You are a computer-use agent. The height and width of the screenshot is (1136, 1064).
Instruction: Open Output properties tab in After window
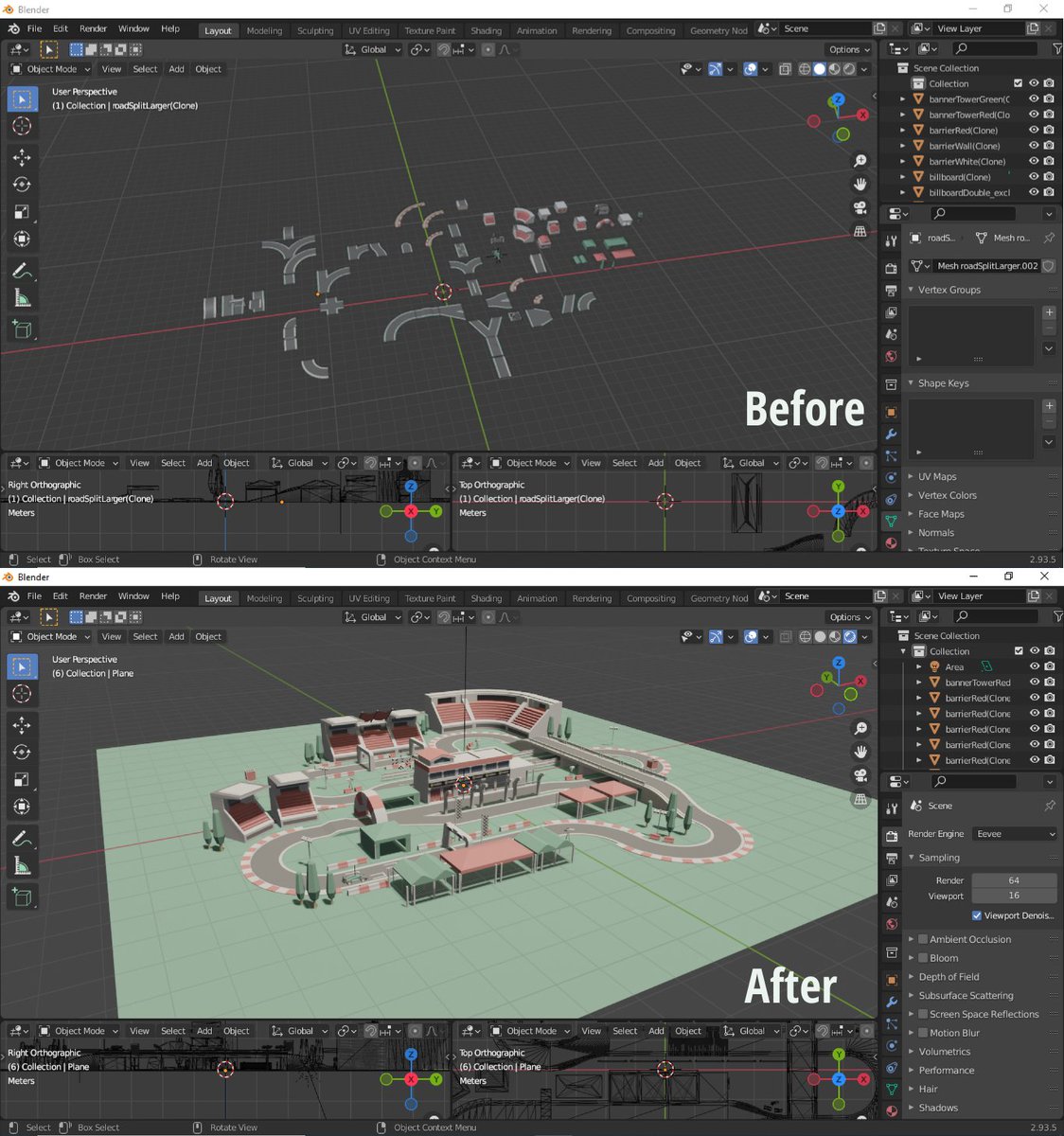click(891, 859)
